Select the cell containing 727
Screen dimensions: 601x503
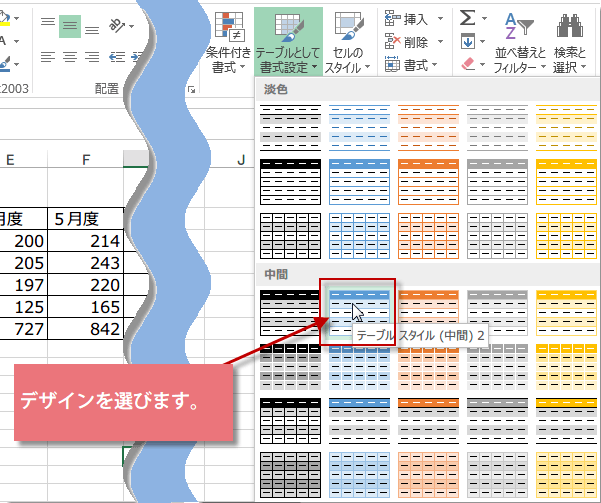(23, 329)
